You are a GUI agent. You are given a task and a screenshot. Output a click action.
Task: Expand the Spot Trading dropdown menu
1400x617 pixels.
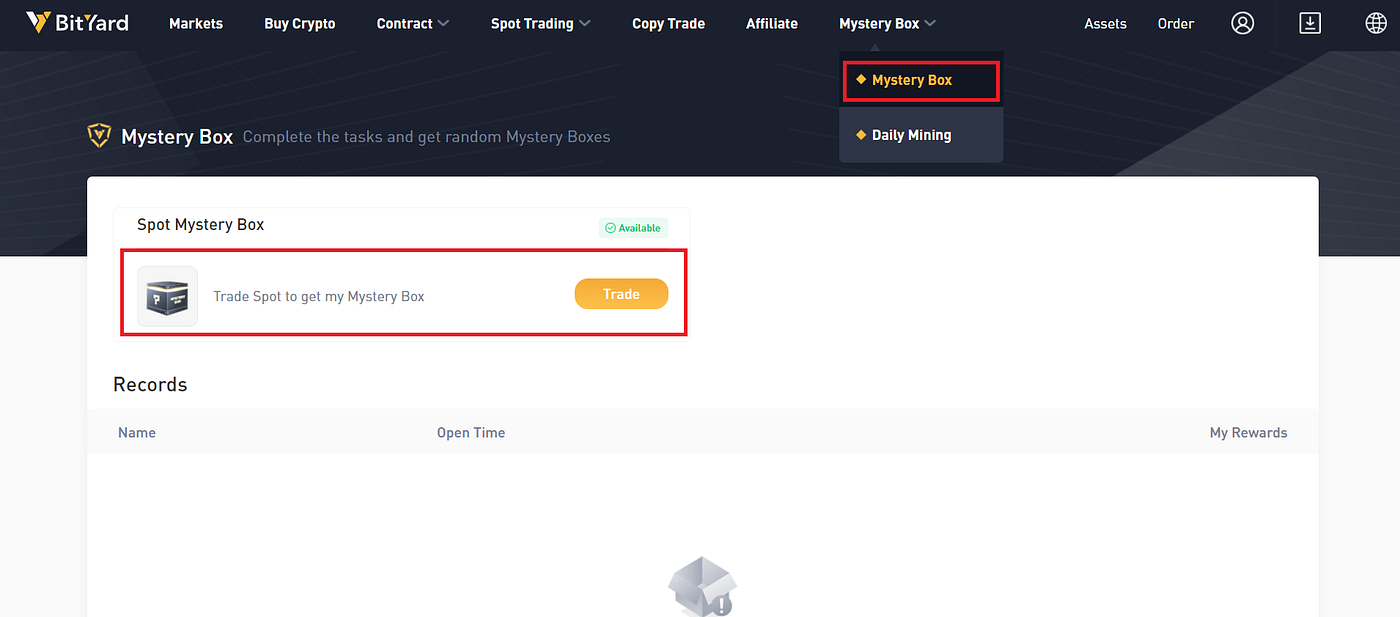541,23
